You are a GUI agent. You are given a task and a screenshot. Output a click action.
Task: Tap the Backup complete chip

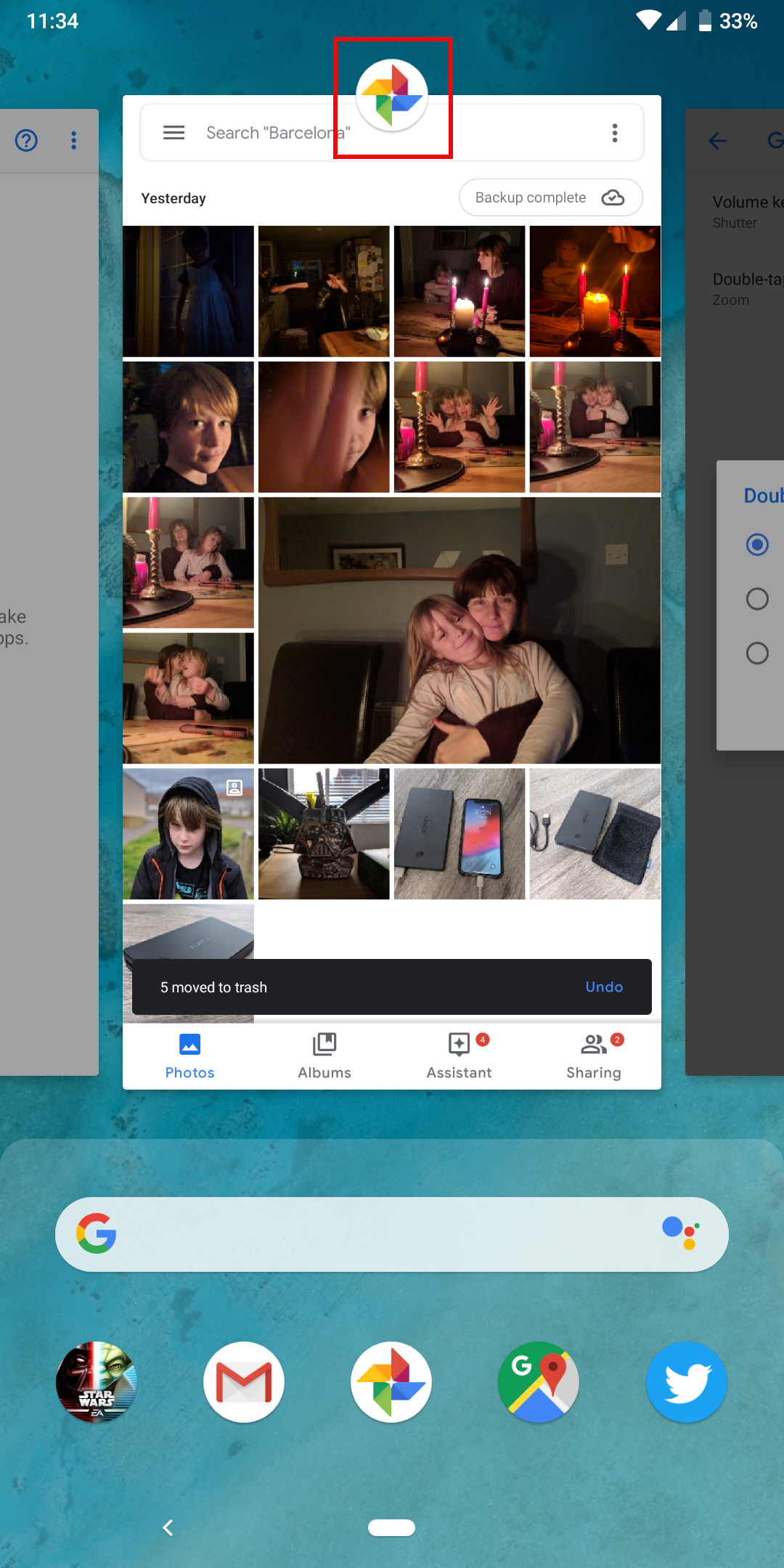[550, 197]
